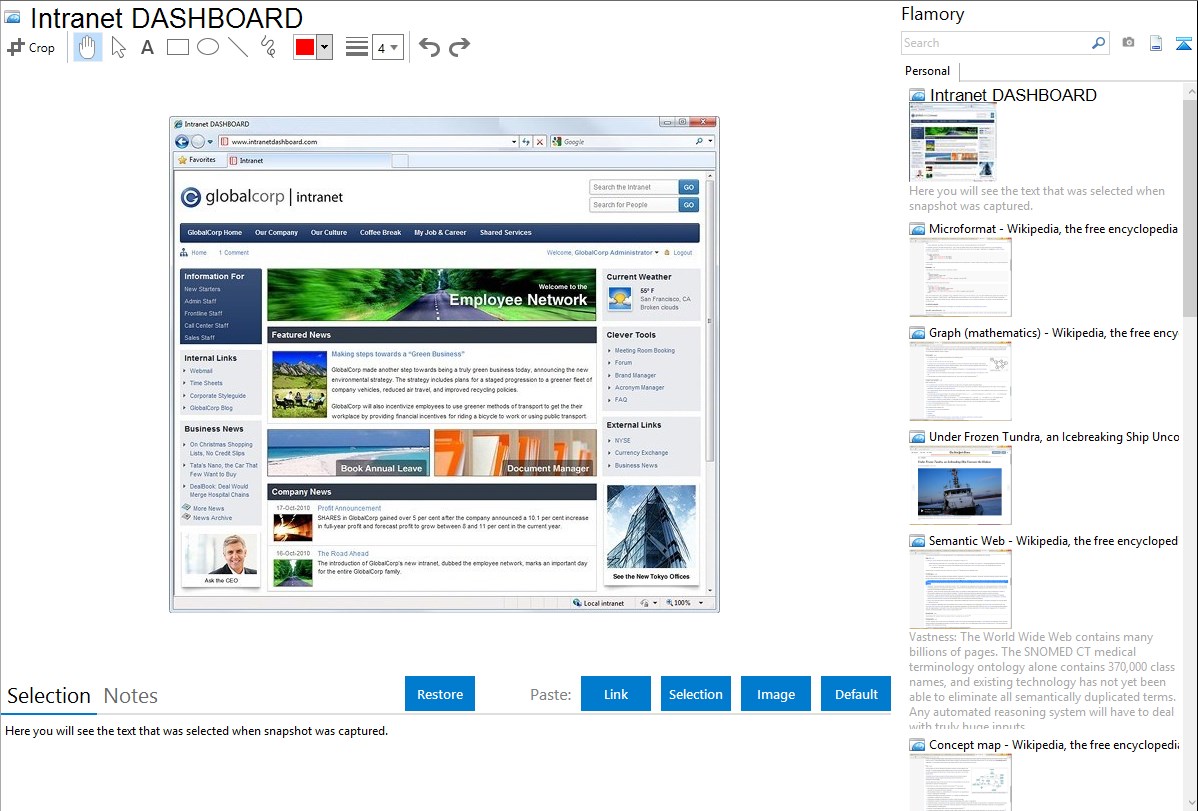Click the 'Here you will see' selection text

tap(196, 731)
